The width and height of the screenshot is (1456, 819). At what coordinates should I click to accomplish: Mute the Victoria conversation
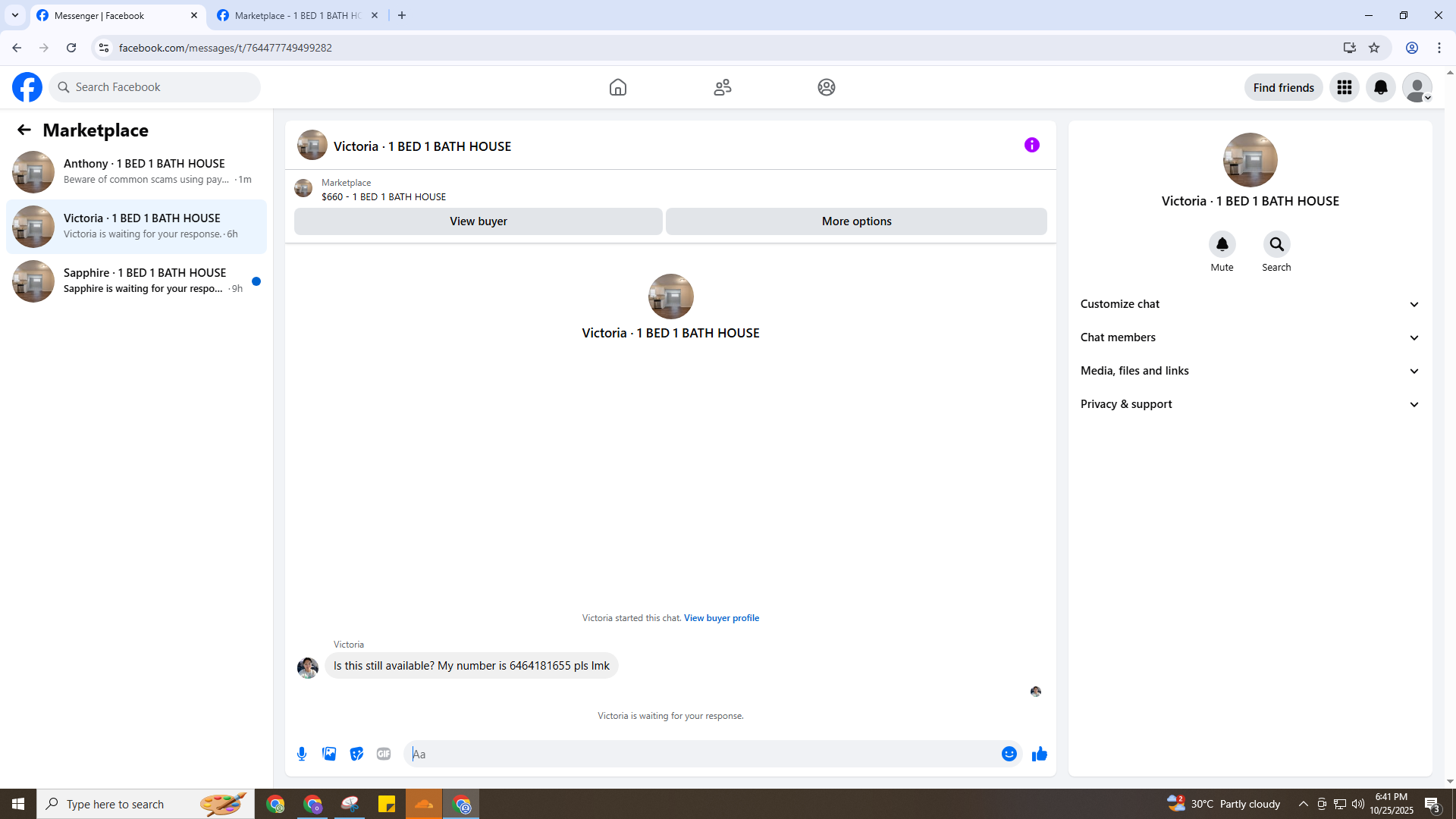click(x=1222, y=244)
